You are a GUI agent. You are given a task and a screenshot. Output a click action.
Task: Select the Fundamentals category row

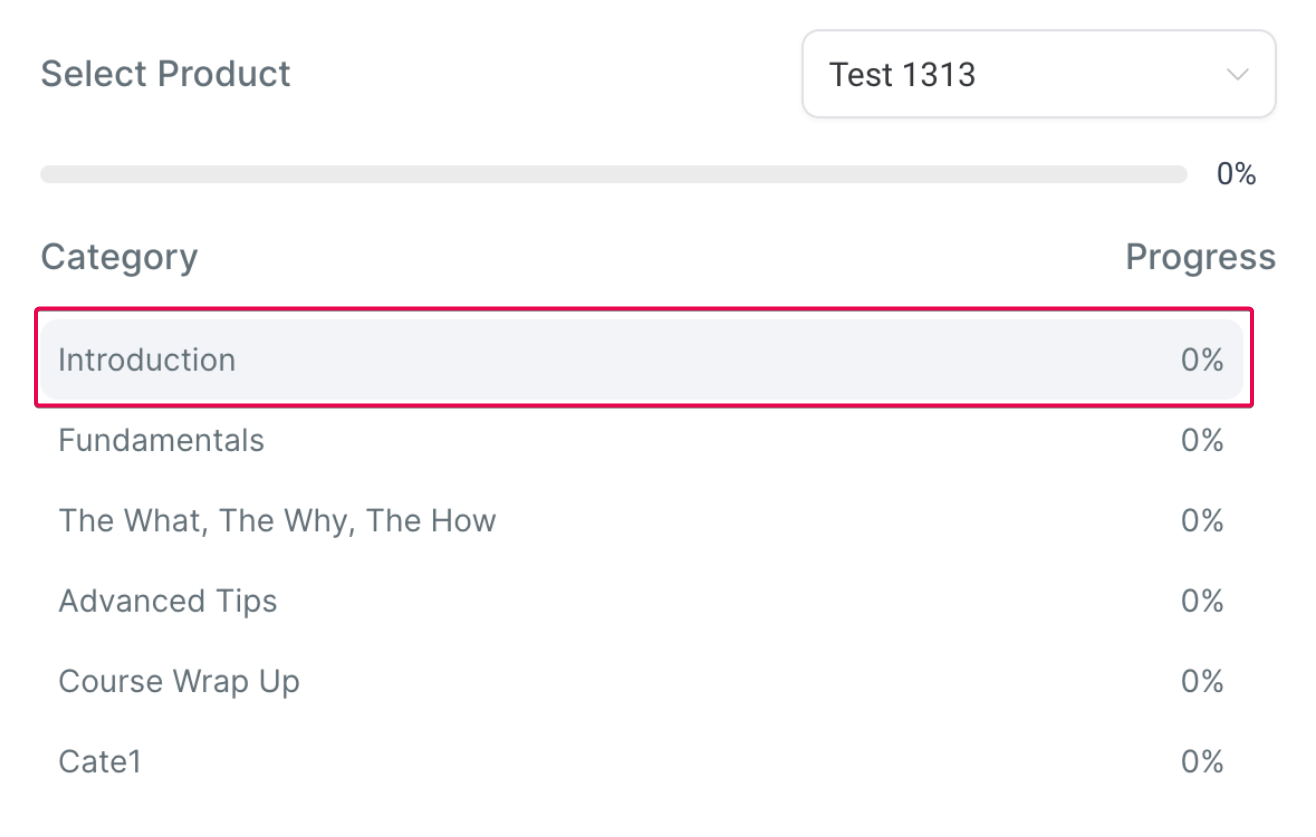click(642, 440)
